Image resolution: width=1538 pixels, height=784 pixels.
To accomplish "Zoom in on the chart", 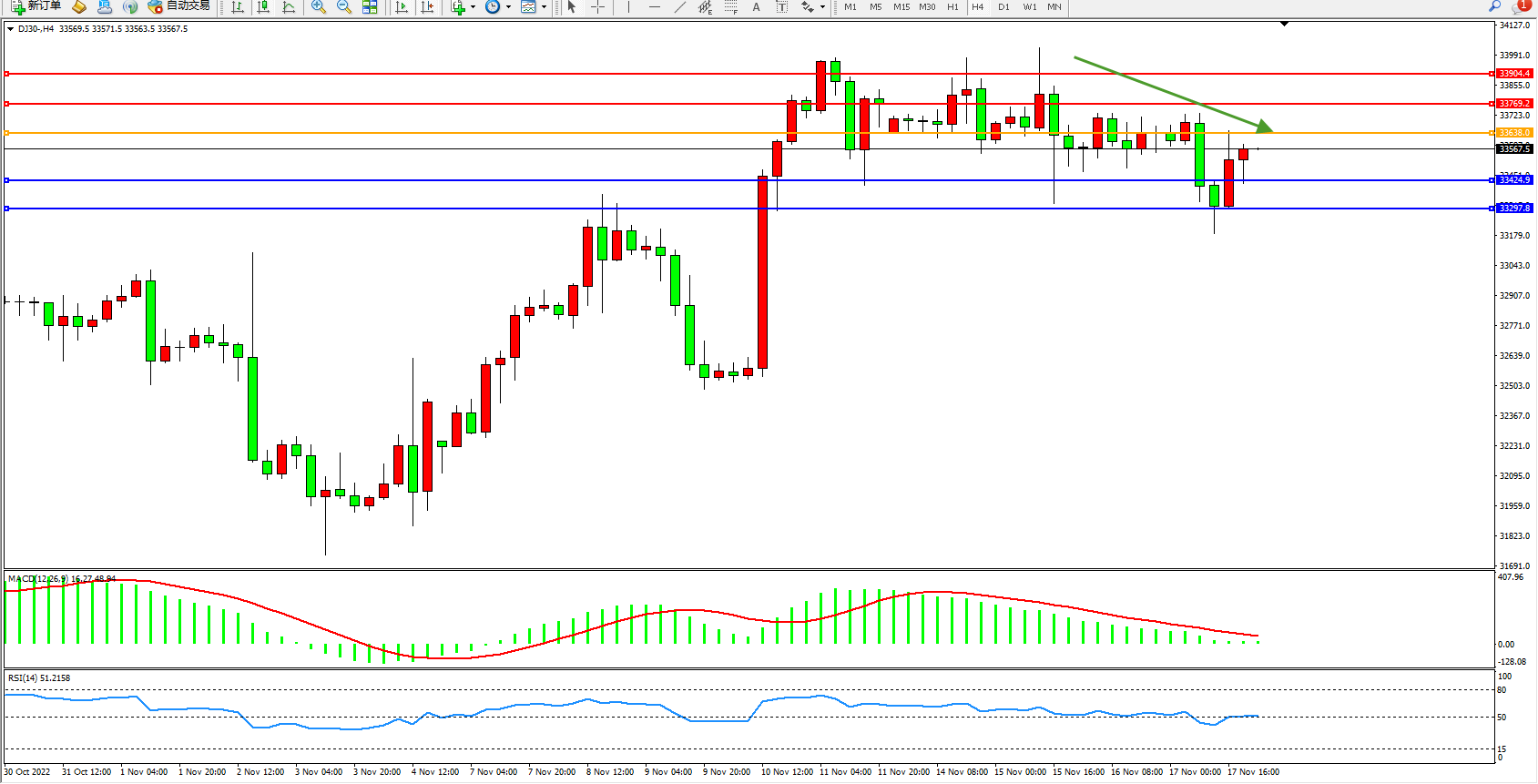I will [x=319, y=7].
